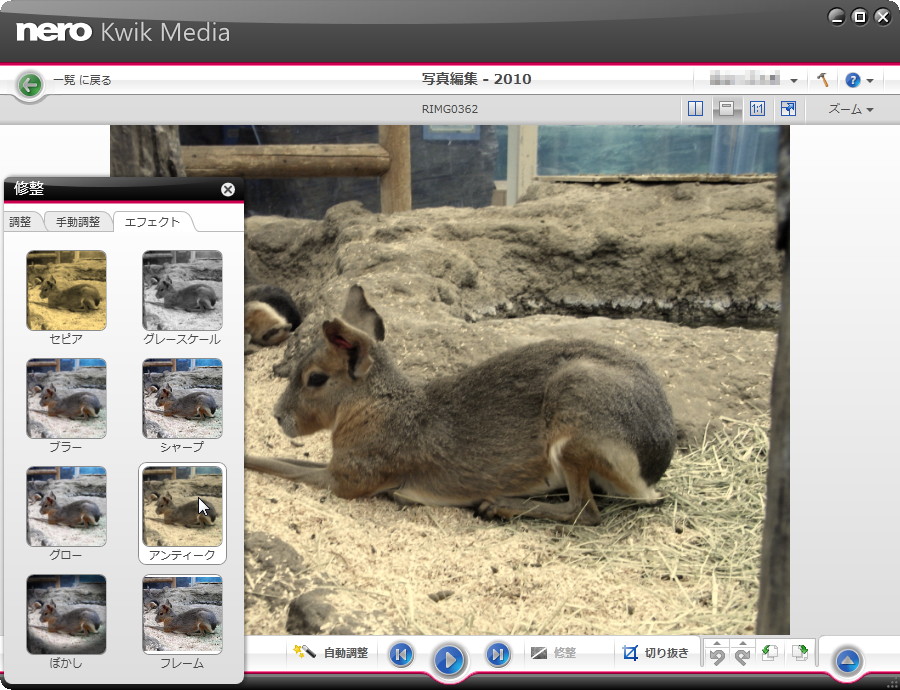Image resolution: width=900 pixels, height=690 pixels.
Task: Show the image at 1:1 actual size
Action: point(757,109)
